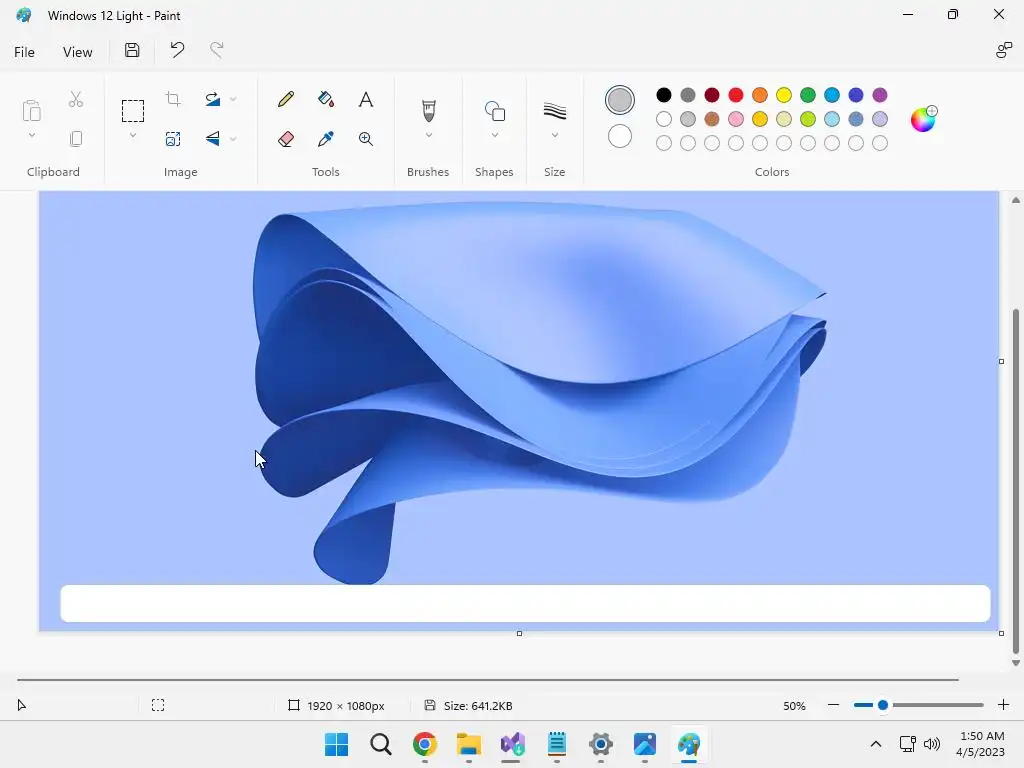Select the Magnifier tool

click(x=366, y=139)
